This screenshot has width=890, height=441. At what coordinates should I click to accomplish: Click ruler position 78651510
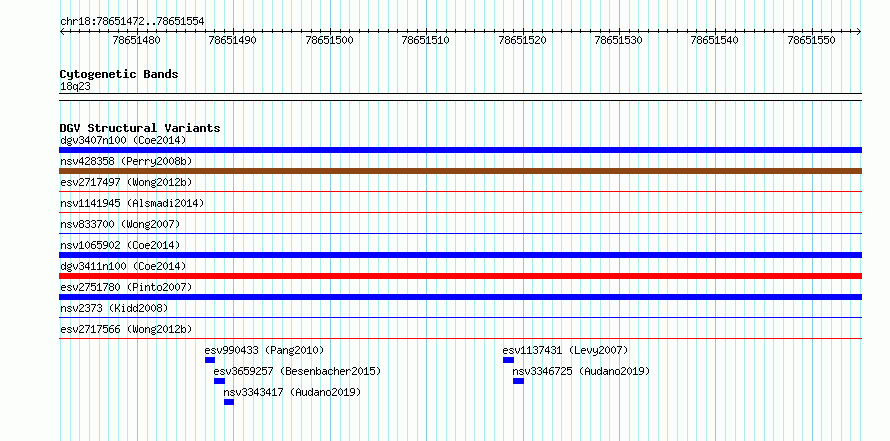[426, 40]
